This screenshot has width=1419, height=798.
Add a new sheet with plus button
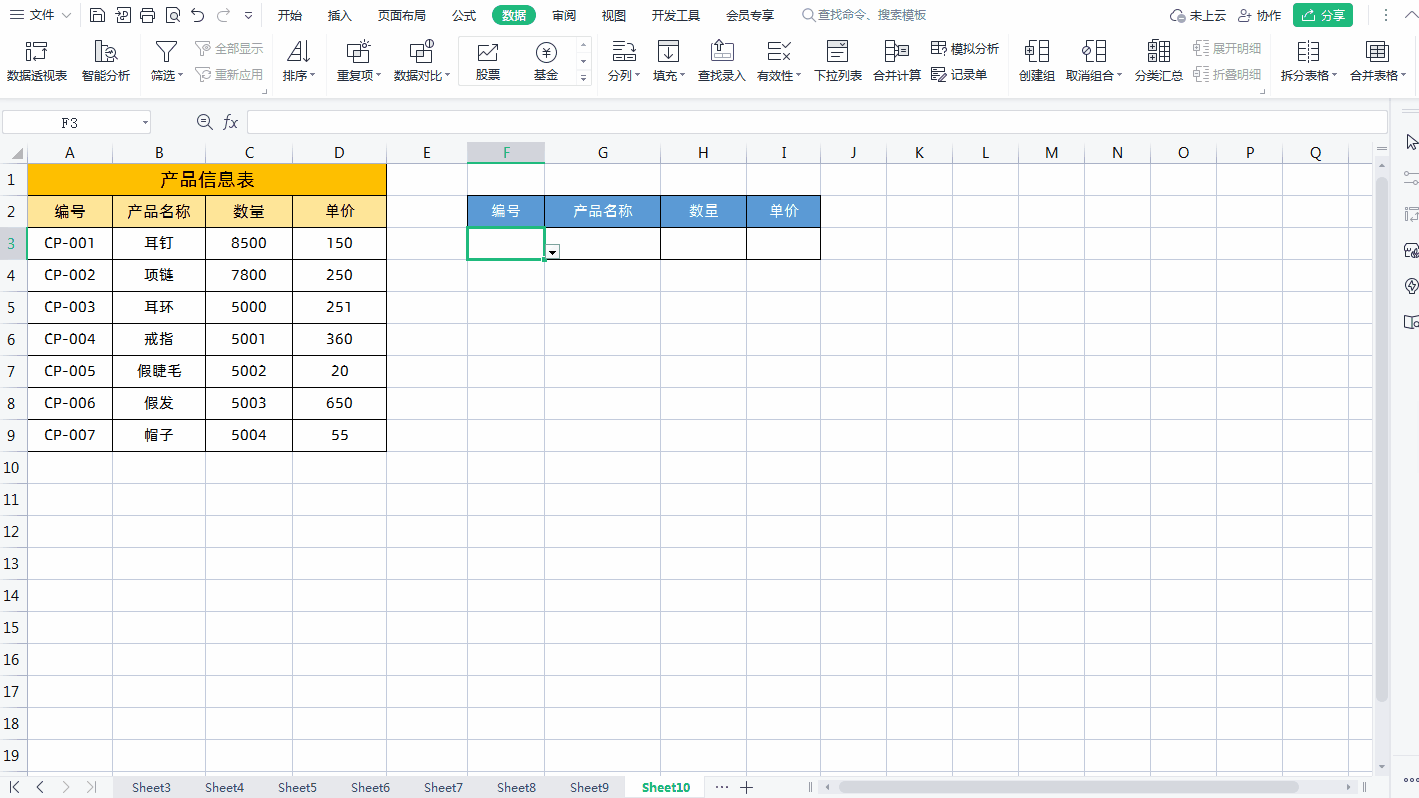tap(746, 787)
